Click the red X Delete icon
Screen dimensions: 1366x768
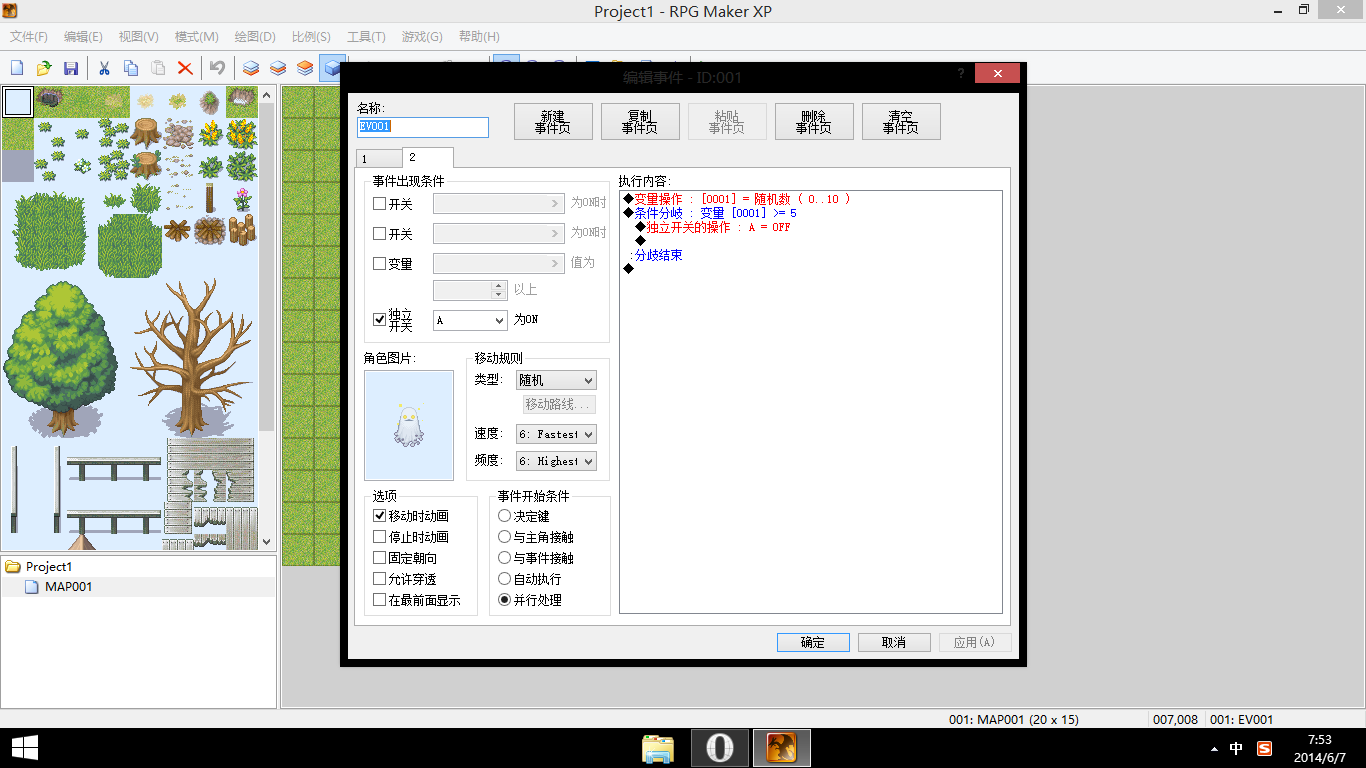pyautogui.click(x=185, y=68)
